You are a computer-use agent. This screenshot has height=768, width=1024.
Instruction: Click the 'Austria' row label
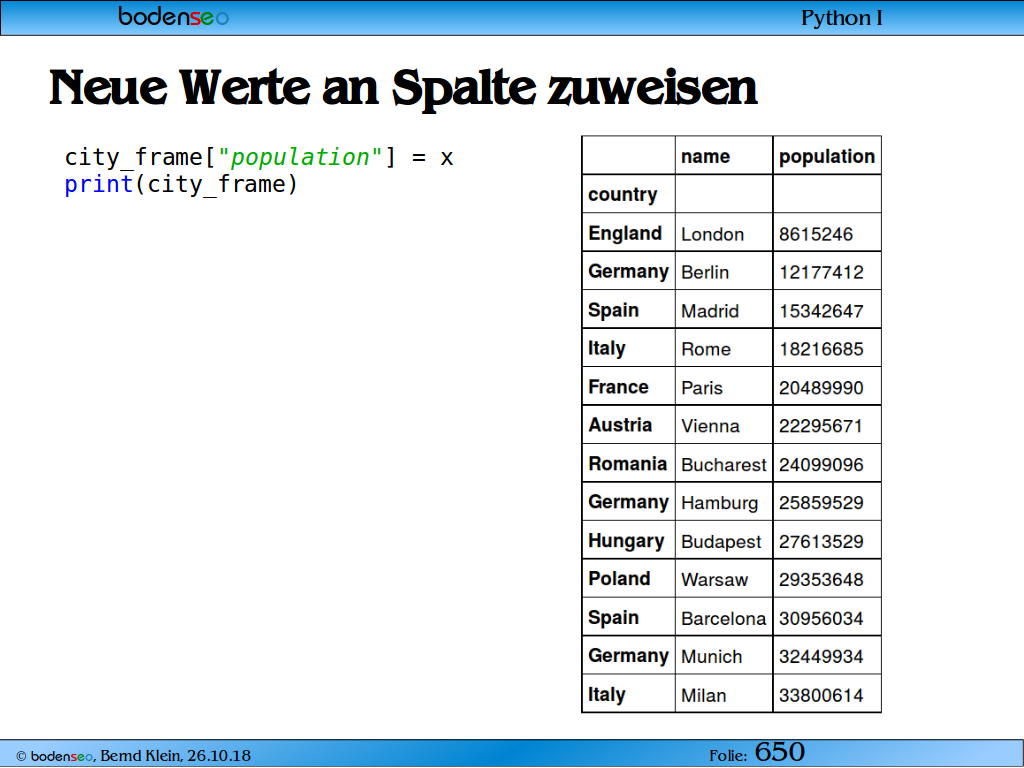[x=620, y=425]
